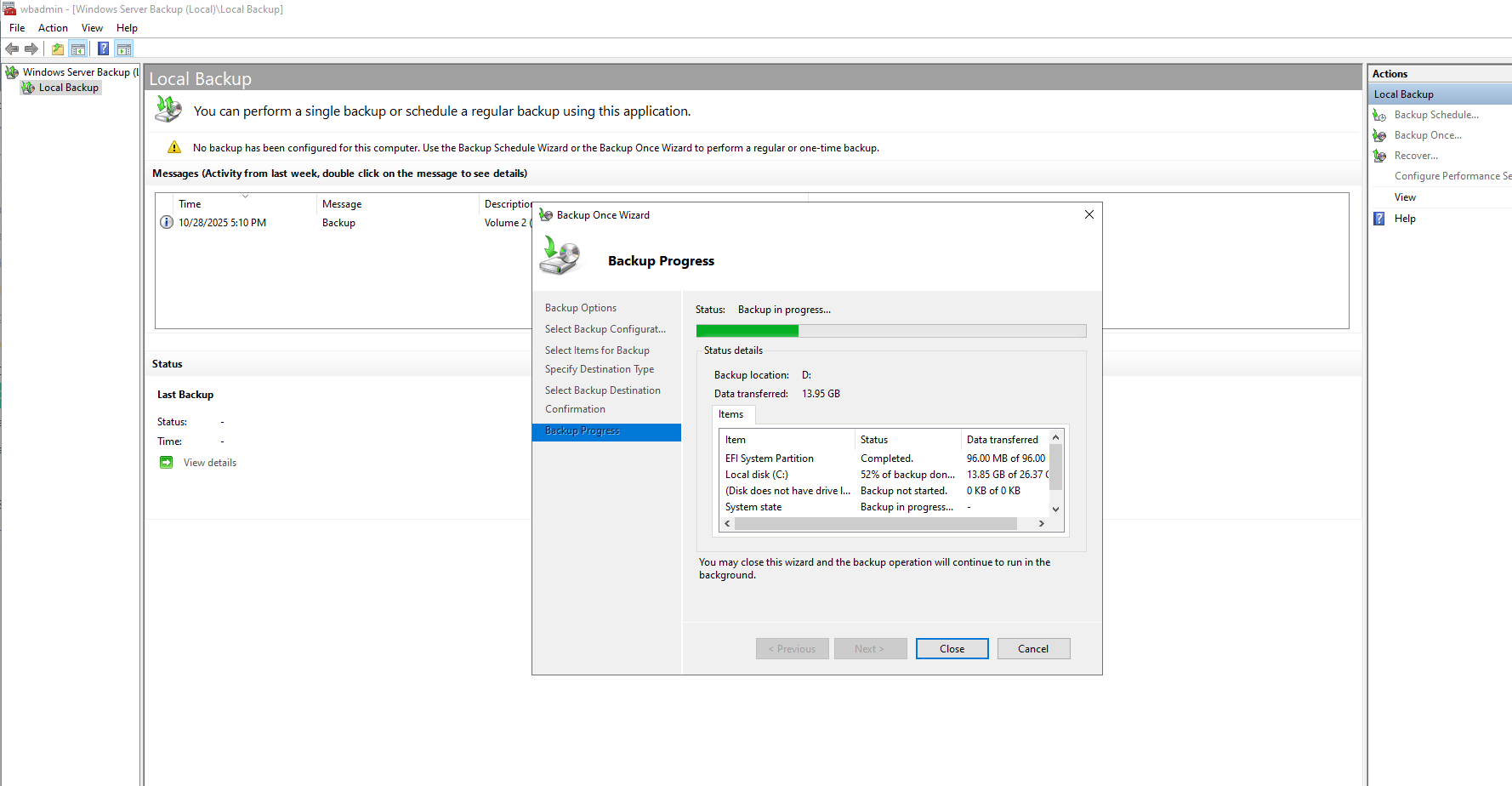Select Local Backup in the console tree
The height and width of the screenshot is (786, 1512).
tap(67, 87)
